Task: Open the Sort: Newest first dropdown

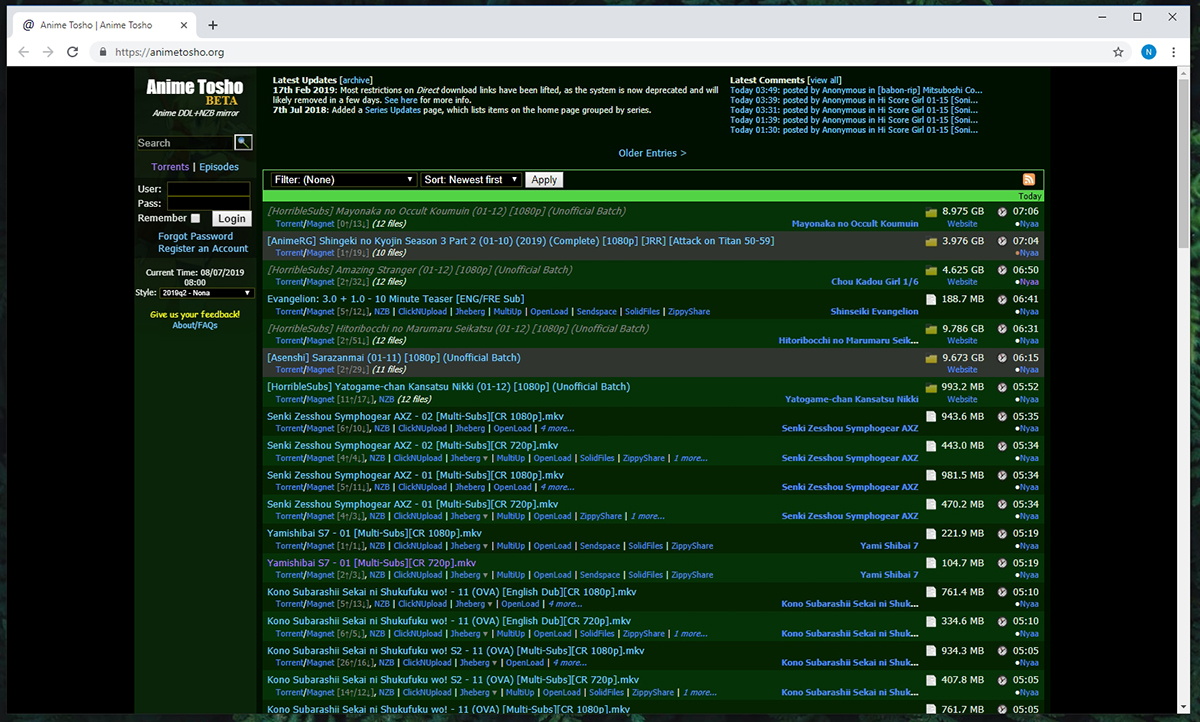Action: coord(471,180)
